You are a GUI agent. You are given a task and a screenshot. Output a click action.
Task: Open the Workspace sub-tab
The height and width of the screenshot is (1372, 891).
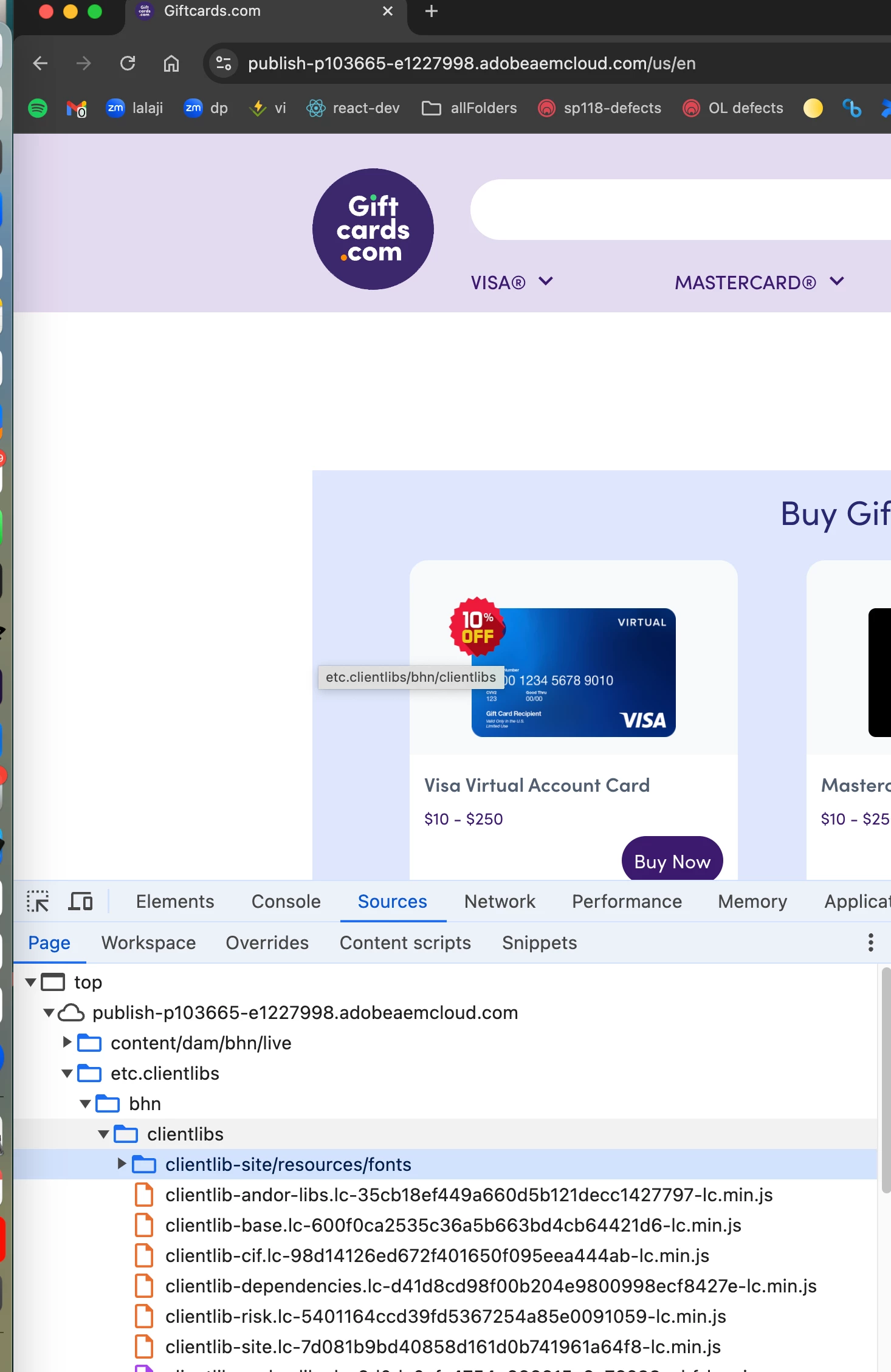148,942
